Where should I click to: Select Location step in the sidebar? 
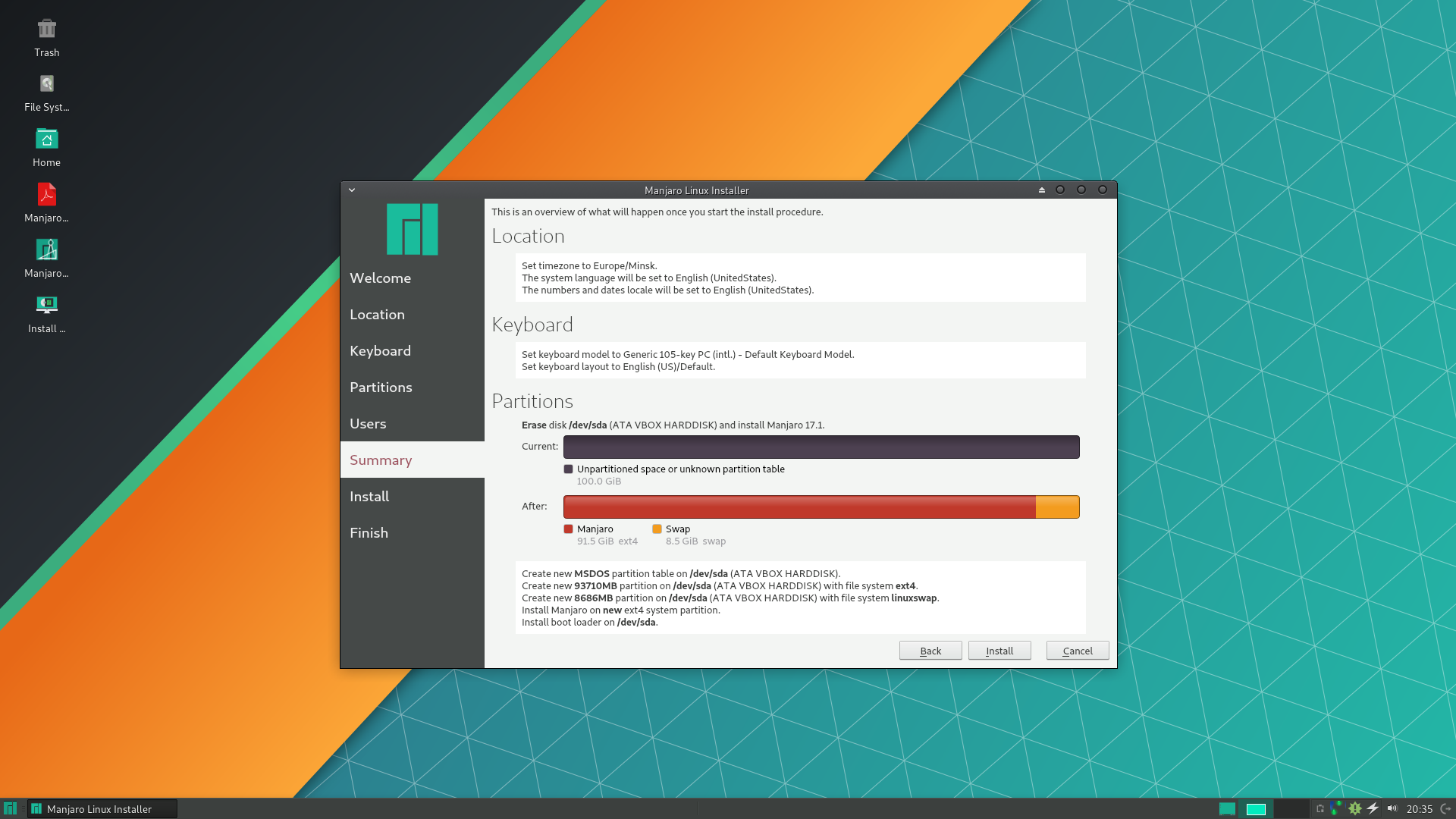point(413,315)
